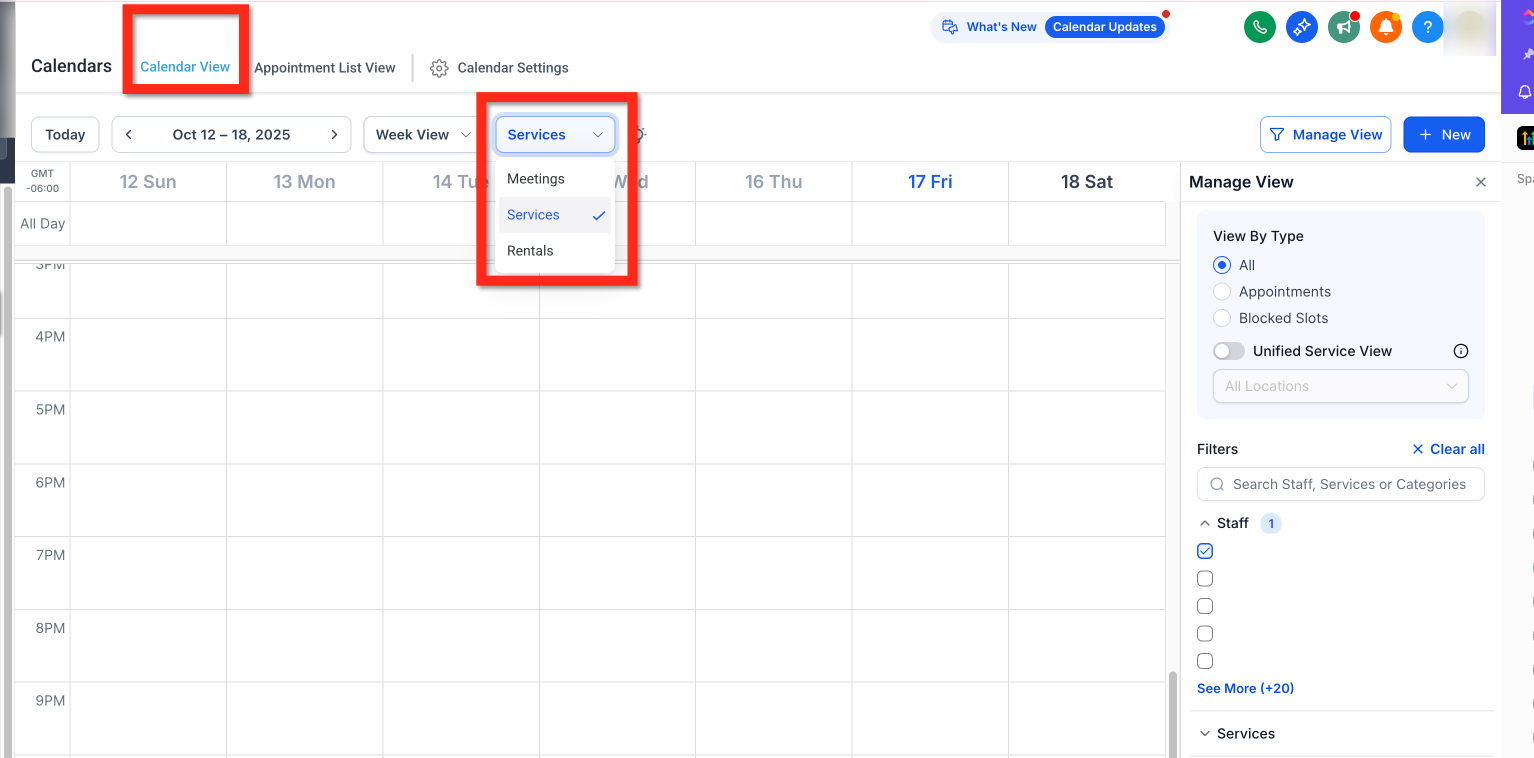Viewport: 1534px width, 758px height.
Task: Switch to the Calendar View tab
Action: pyautogui.click(x=185, y=67)
